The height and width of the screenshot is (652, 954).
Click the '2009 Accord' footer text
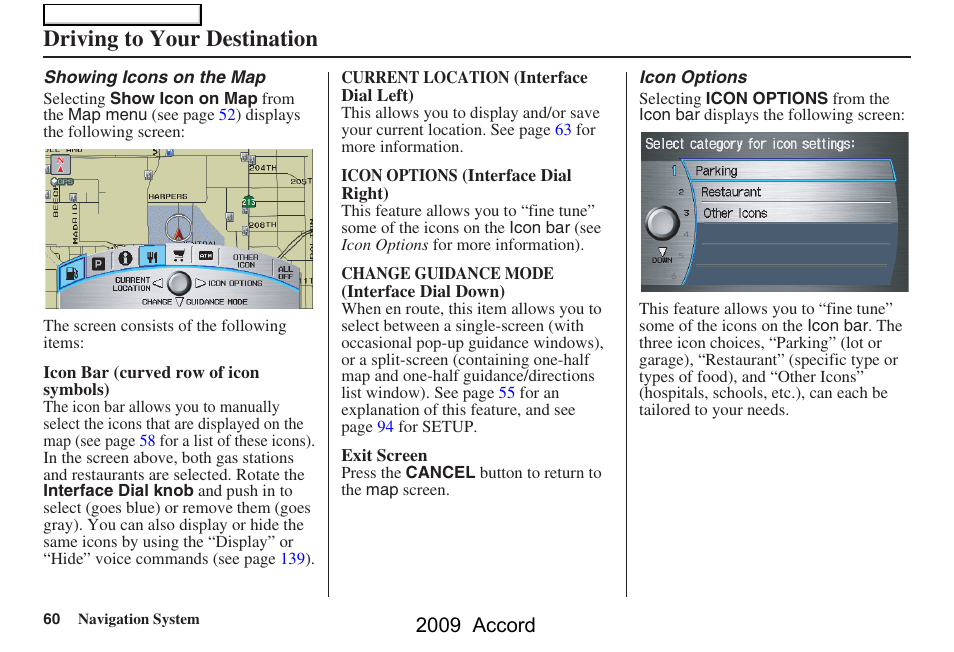tap(475, 625)
